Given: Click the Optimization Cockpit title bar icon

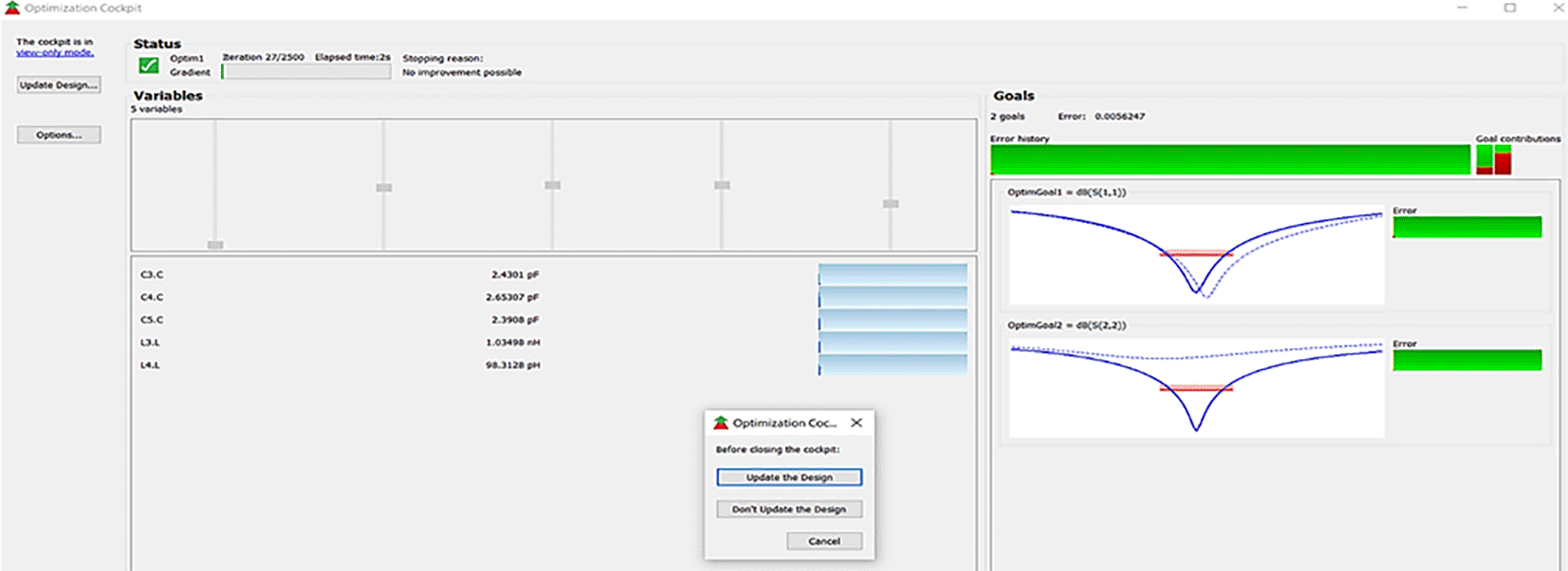Looking at the screenshot, I should coord(11,8).
